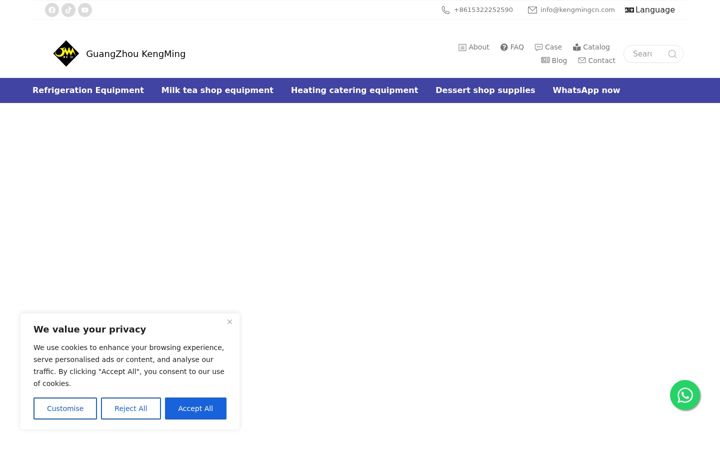Go to the About page
This screenshot has height=450, width=720.
[474, 47]
